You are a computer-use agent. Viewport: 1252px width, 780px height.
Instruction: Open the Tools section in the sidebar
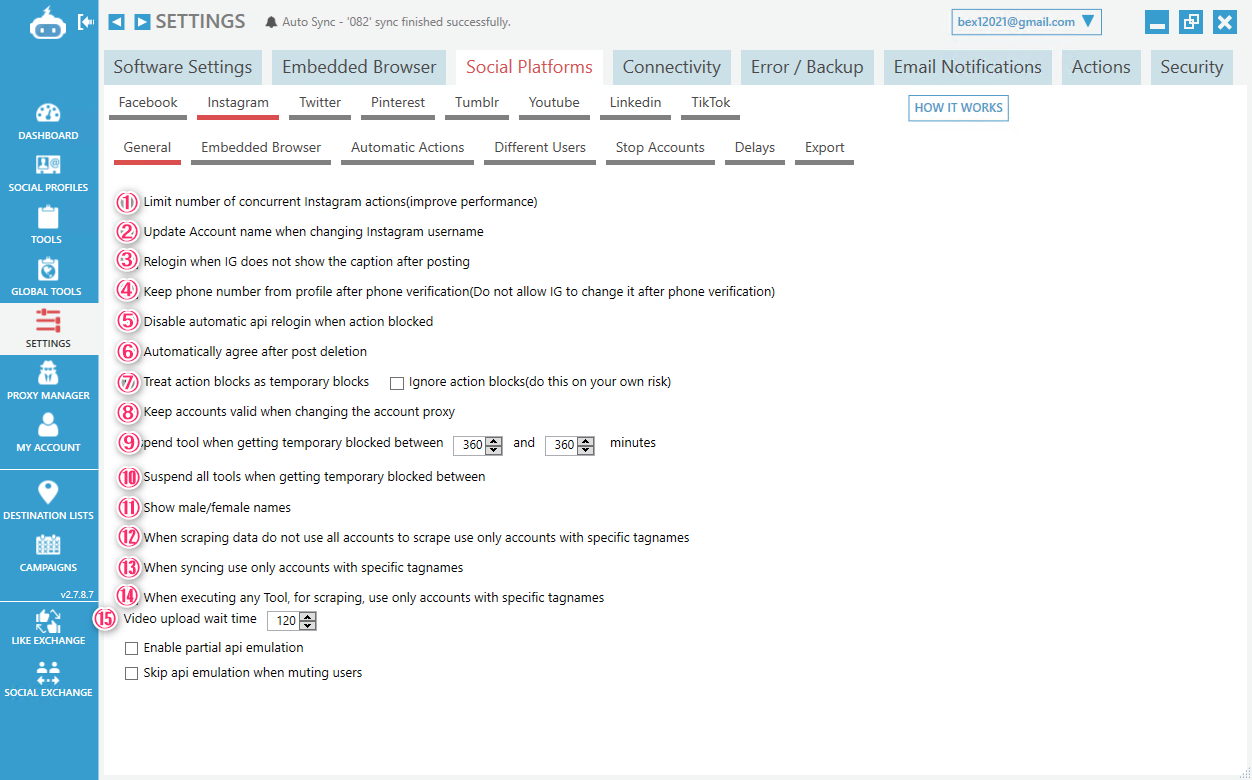click(48, 225)
